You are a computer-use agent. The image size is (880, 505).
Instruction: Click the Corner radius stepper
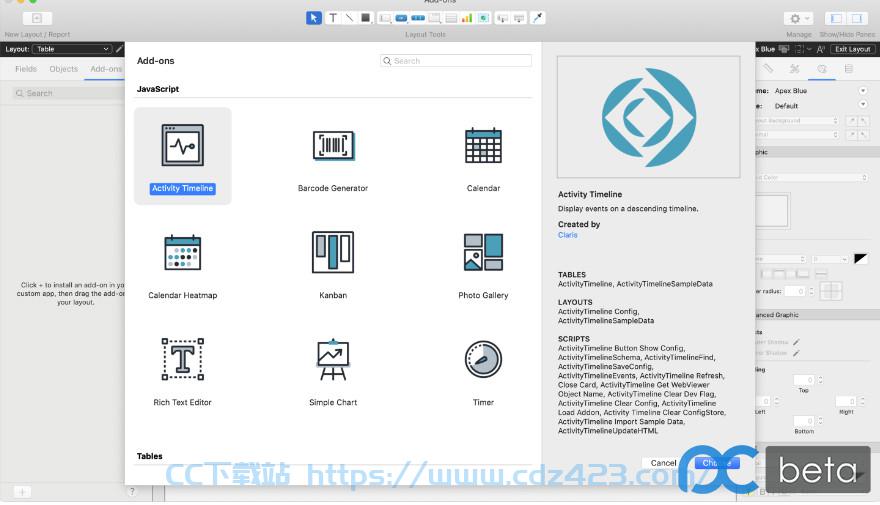[x=811, y=291]
